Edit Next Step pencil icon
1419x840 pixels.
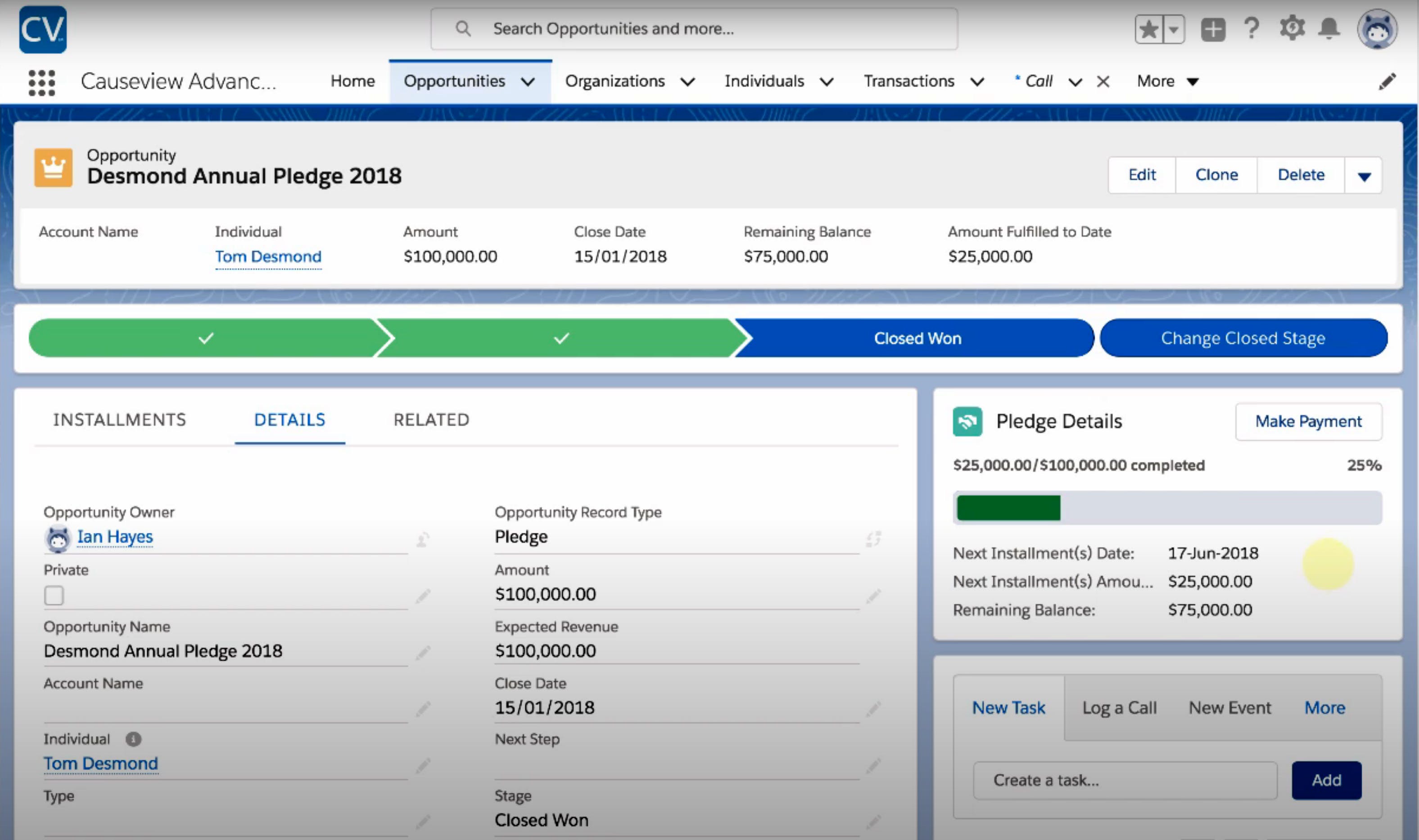(873, 765)
